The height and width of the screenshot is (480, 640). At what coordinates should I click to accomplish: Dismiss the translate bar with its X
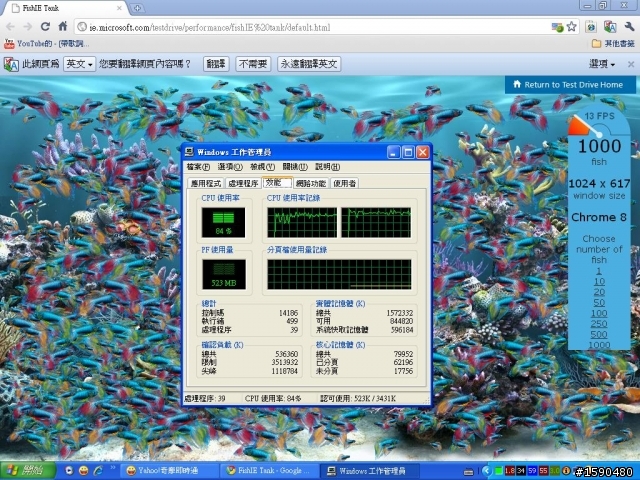[x=631, y=64]
